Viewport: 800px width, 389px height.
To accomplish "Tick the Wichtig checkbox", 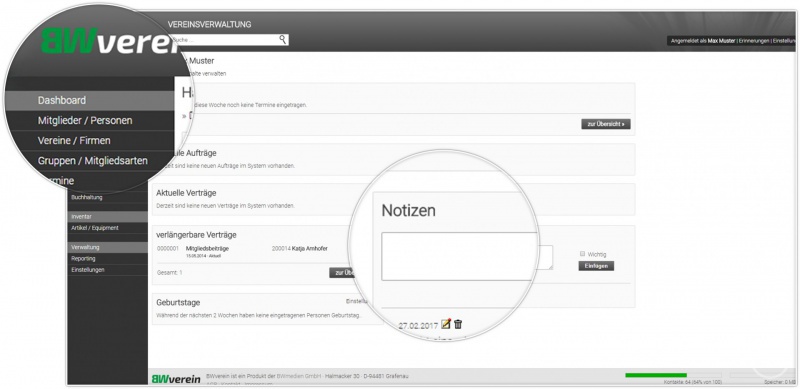I will [582, 254].
